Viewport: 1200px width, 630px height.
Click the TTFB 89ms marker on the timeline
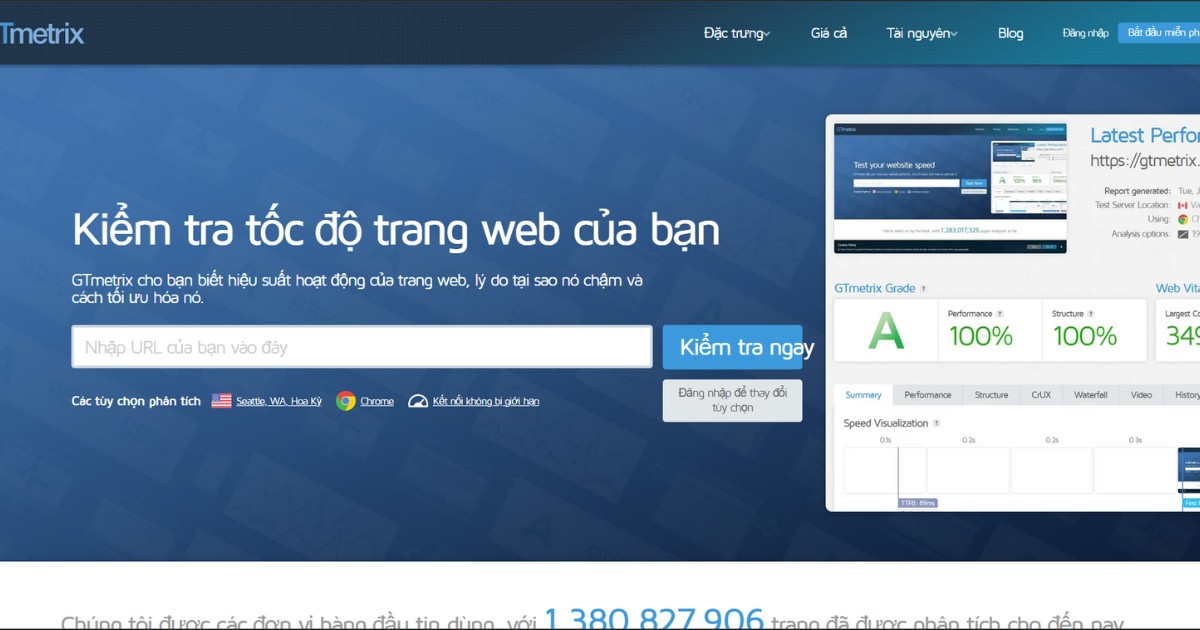click(916, 502)
